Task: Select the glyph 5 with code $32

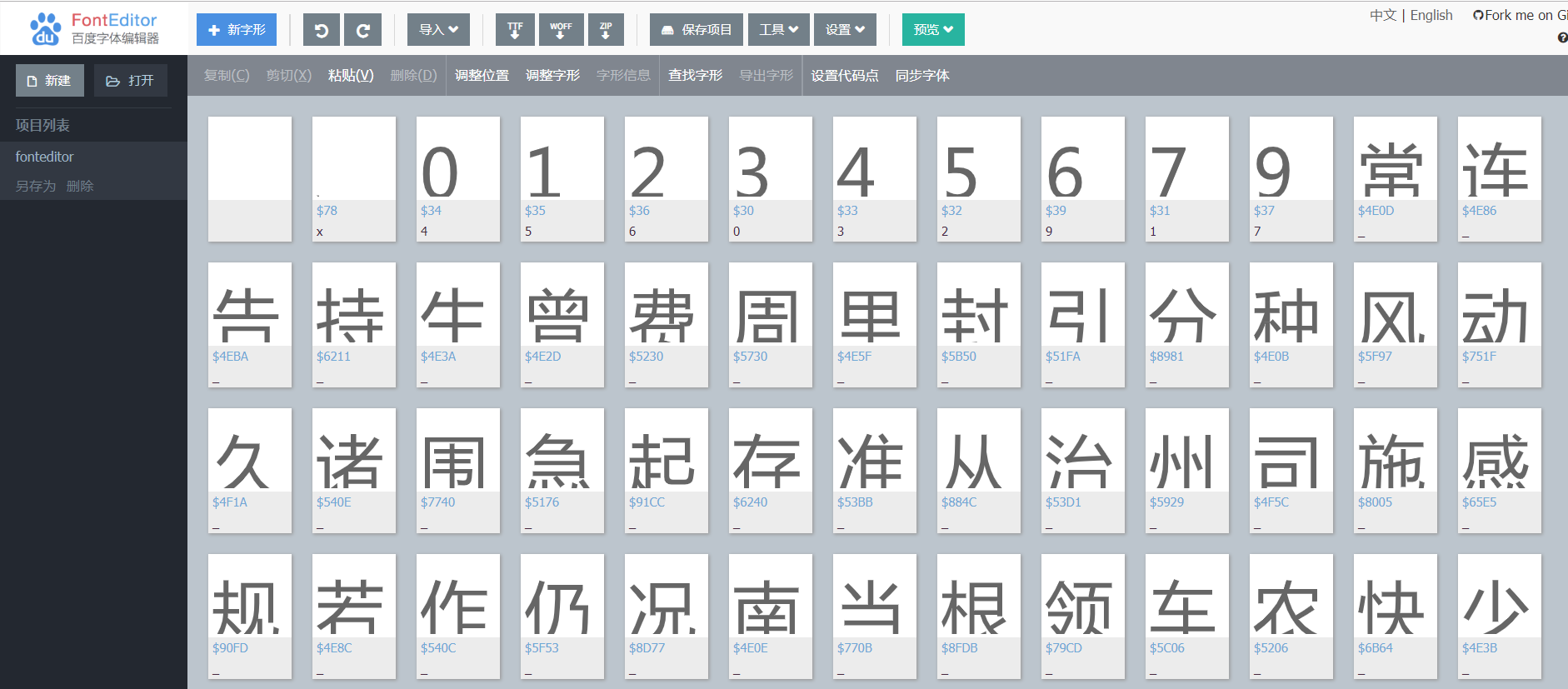Action: (x=979, y=179)
